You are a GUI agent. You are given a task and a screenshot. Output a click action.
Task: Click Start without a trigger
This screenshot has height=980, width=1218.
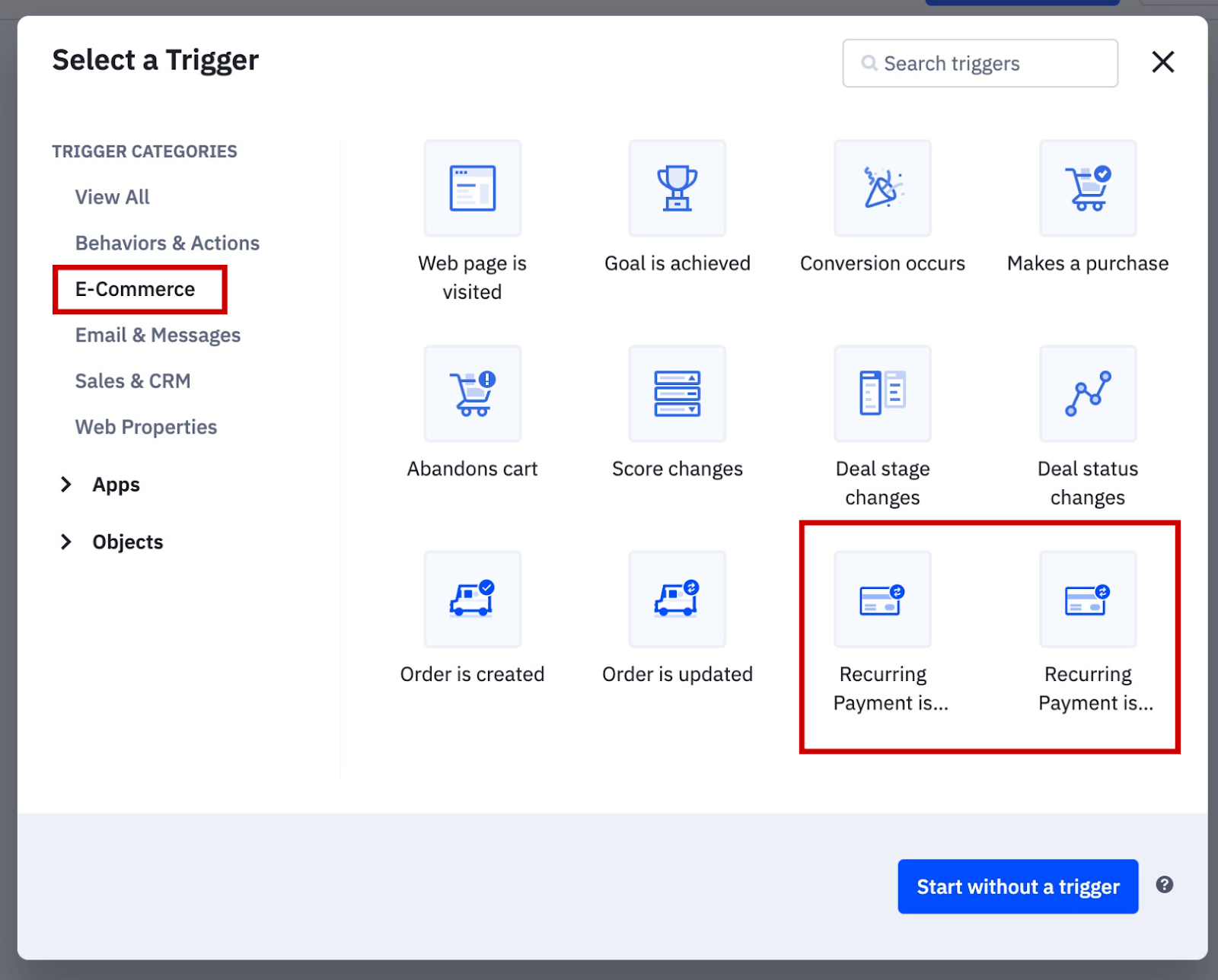coord(1017,886)
